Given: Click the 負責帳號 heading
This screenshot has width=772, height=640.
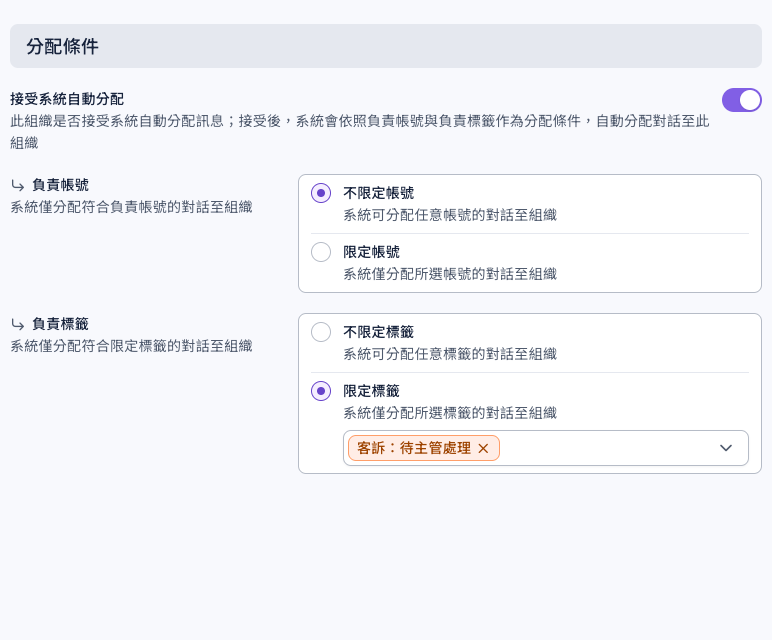Looking at the screenshot, I should coord(61,185).
